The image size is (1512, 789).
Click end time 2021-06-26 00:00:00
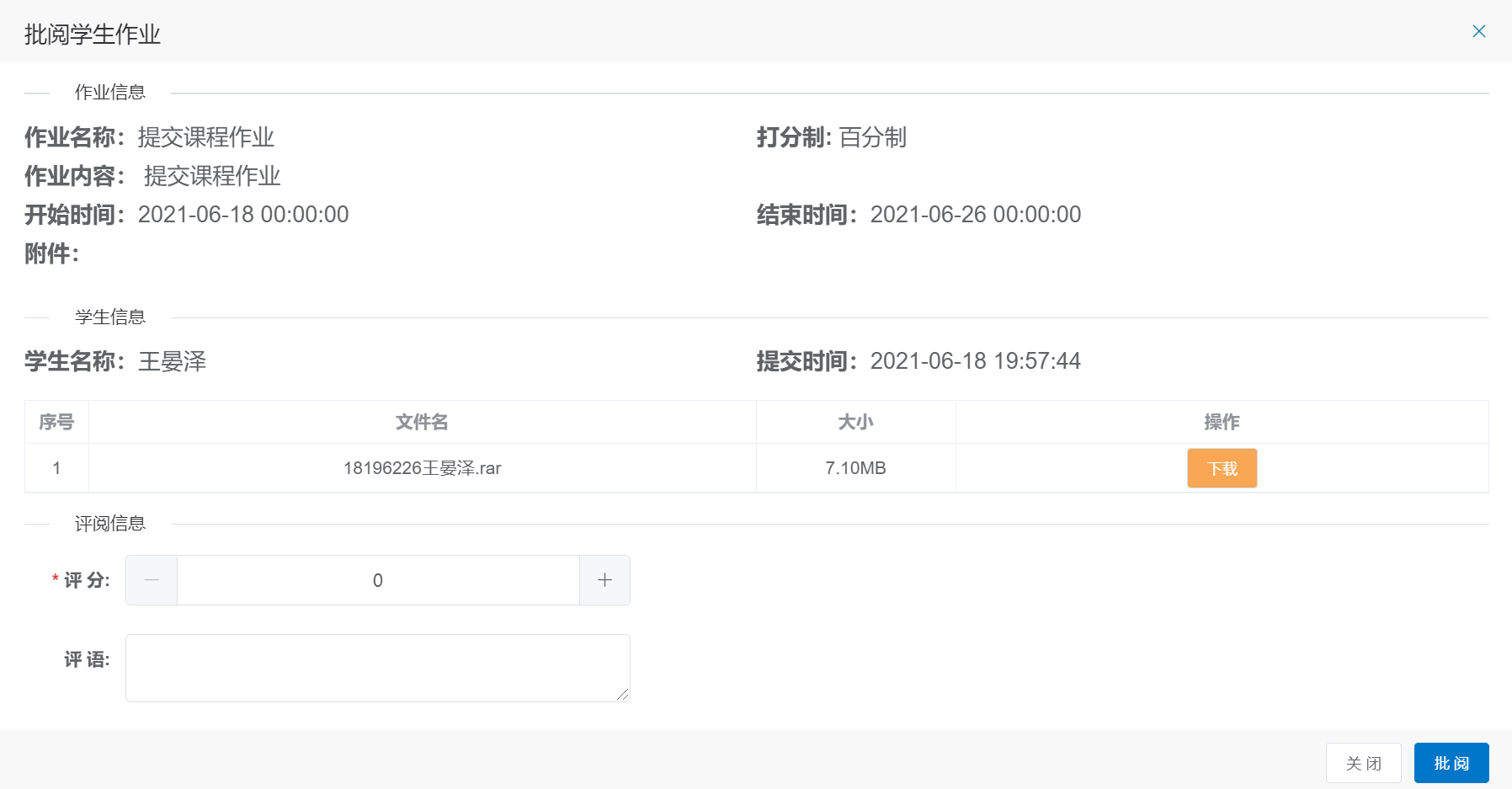976,215
